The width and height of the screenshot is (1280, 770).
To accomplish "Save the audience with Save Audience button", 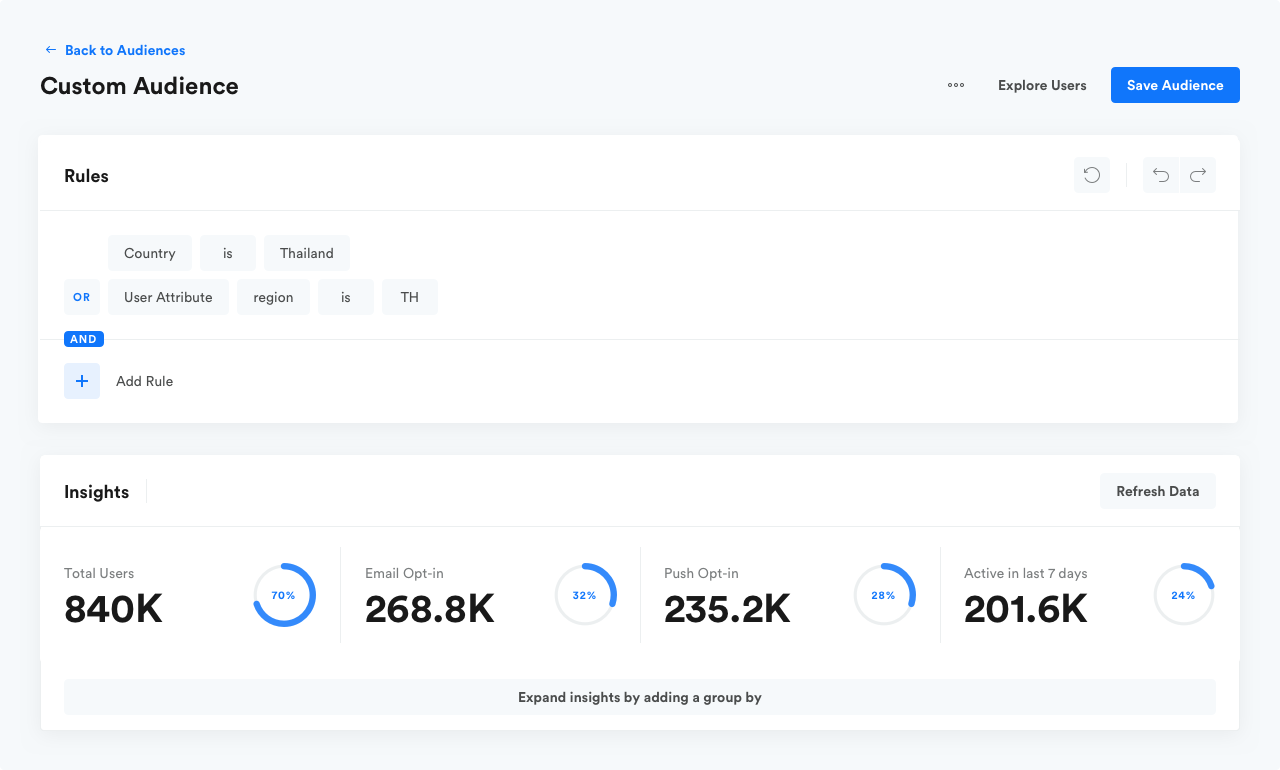I will pyautogui.click(x=1175, y=85).
